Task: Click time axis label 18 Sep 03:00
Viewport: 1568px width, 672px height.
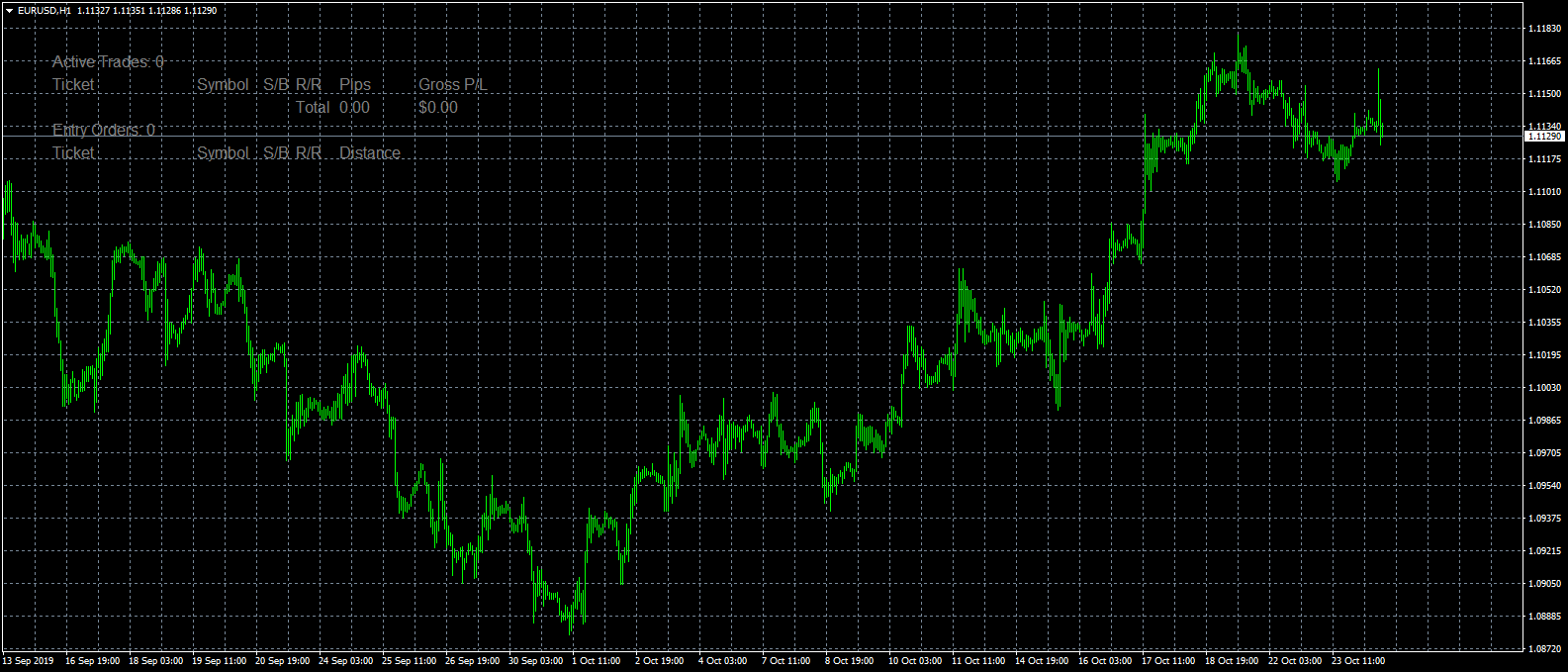Action: pyautogui.click(x=156, y=661)
